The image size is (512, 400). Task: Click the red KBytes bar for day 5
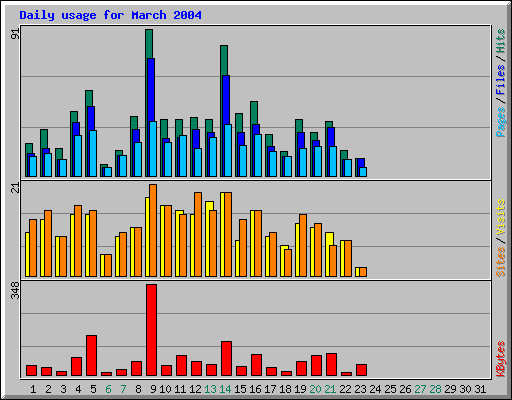coord(91,356)
